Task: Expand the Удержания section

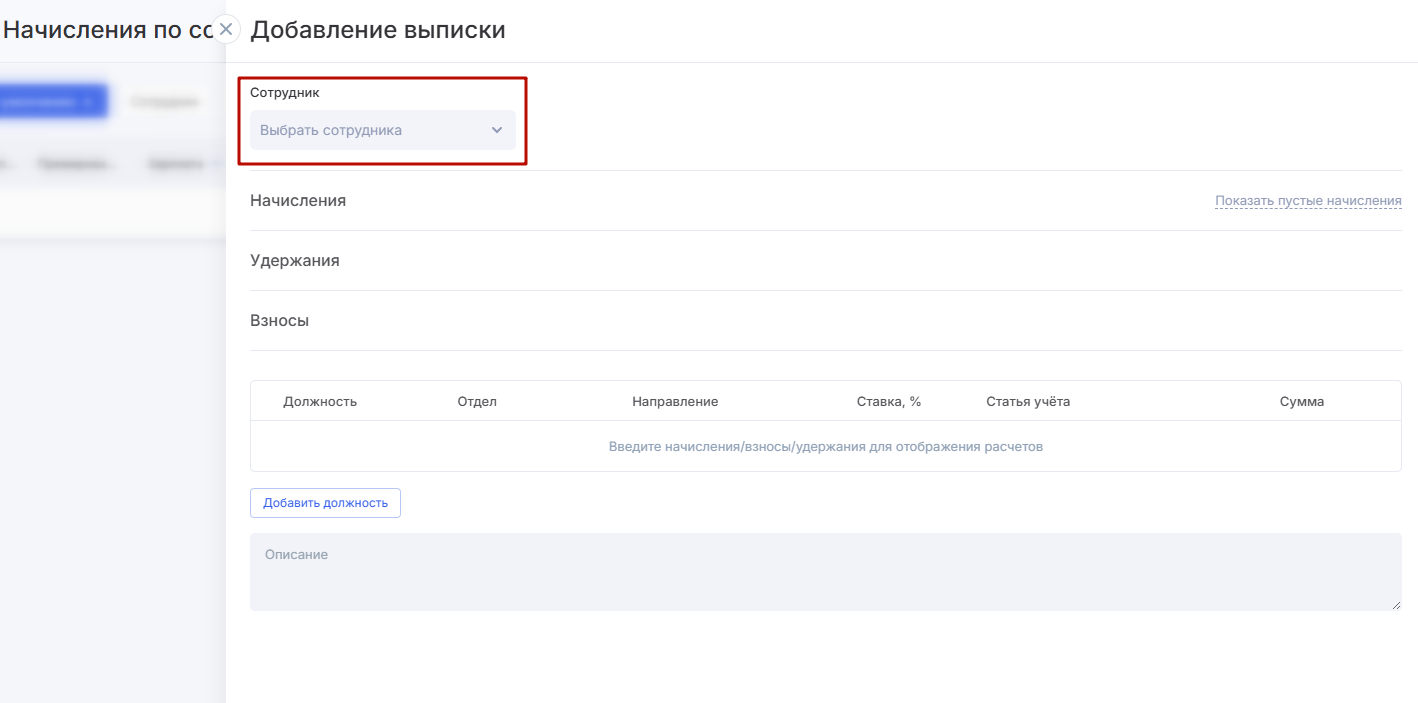Action: [295, 260]
